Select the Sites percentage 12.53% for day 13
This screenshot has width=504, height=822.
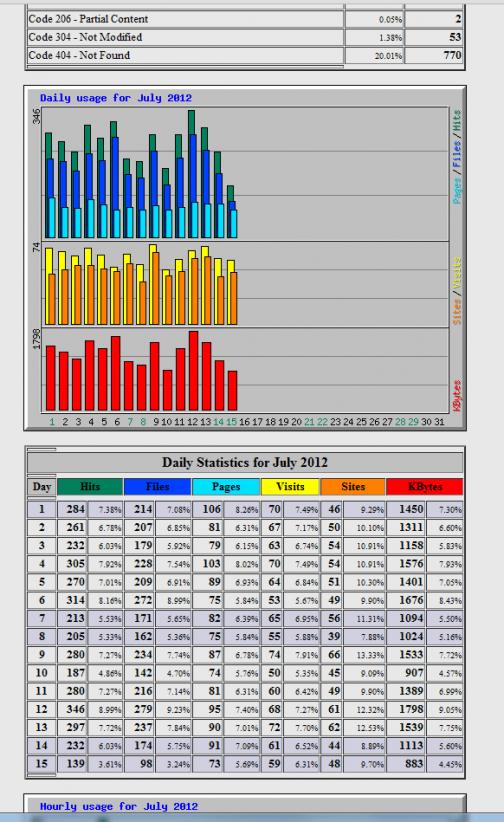[x=370, y=728]
